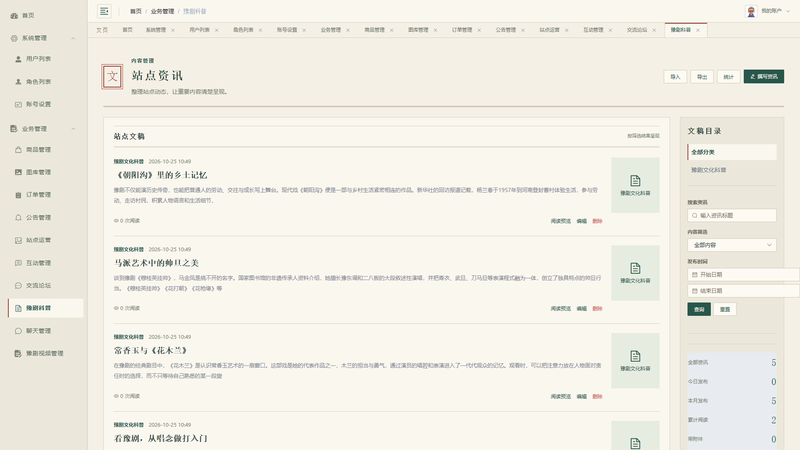Click the 查询 button
The height and width of the screenshot is (450, 800).
(x=699, y=309)
